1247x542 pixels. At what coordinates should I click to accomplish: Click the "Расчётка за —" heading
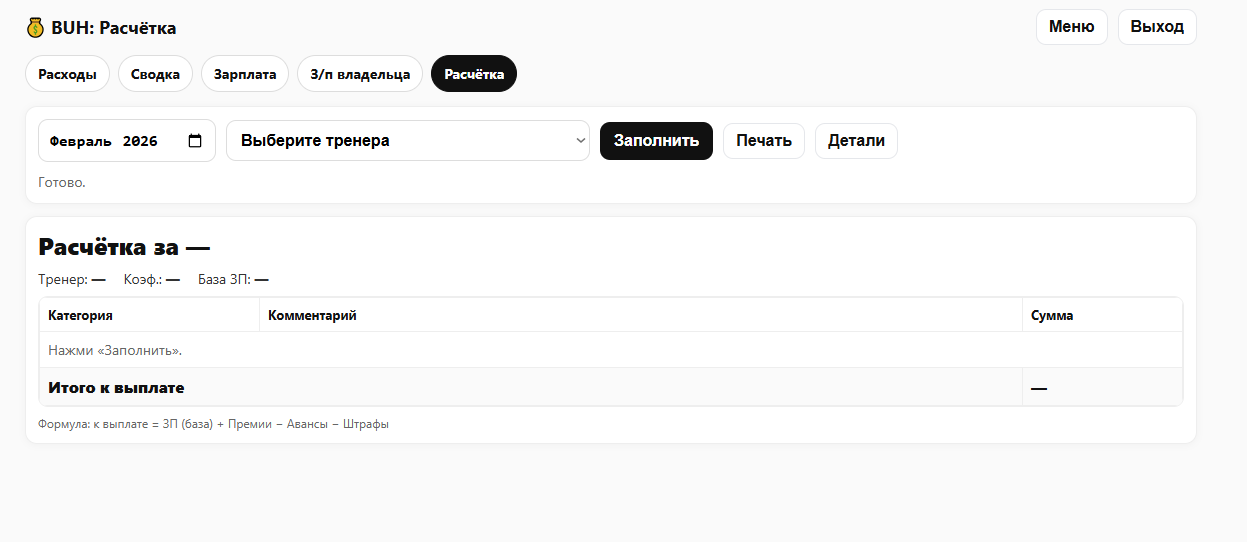click(124, 247)
